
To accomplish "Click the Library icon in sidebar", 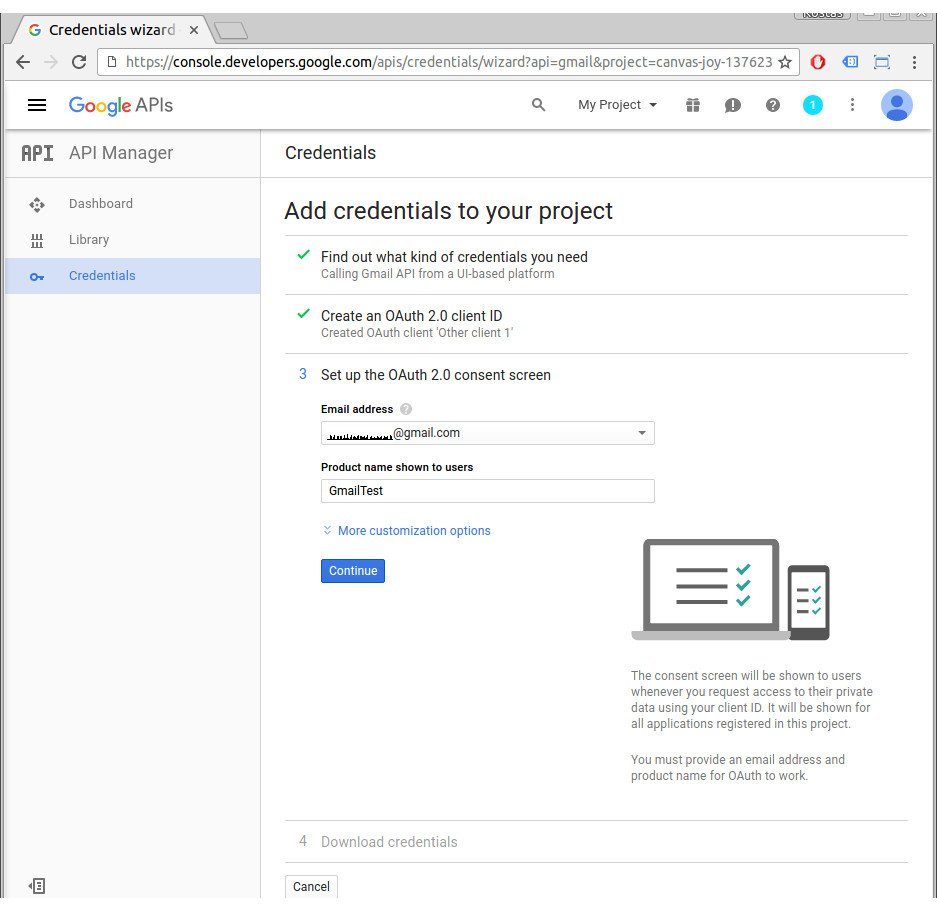I will click(37, 240).
